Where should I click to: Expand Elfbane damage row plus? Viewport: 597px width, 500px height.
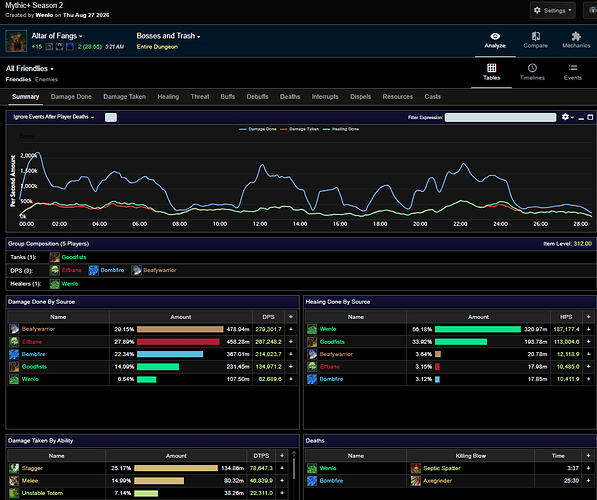tap(291, 342)
